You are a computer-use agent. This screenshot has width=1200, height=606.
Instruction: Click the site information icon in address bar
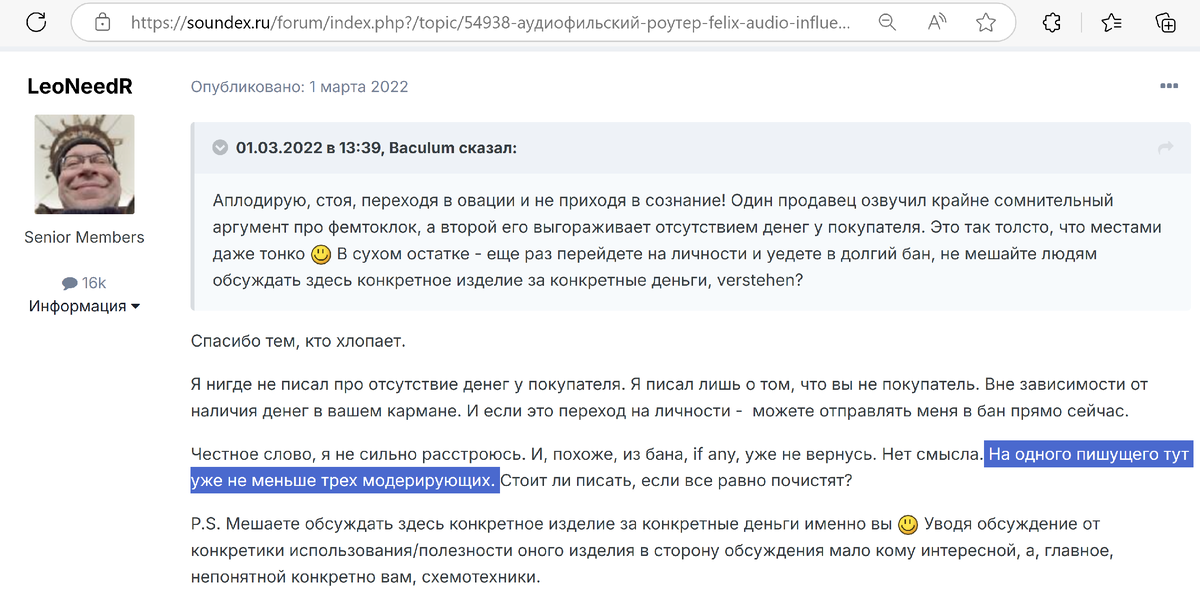pyautogui.click(x=104, y=21)
